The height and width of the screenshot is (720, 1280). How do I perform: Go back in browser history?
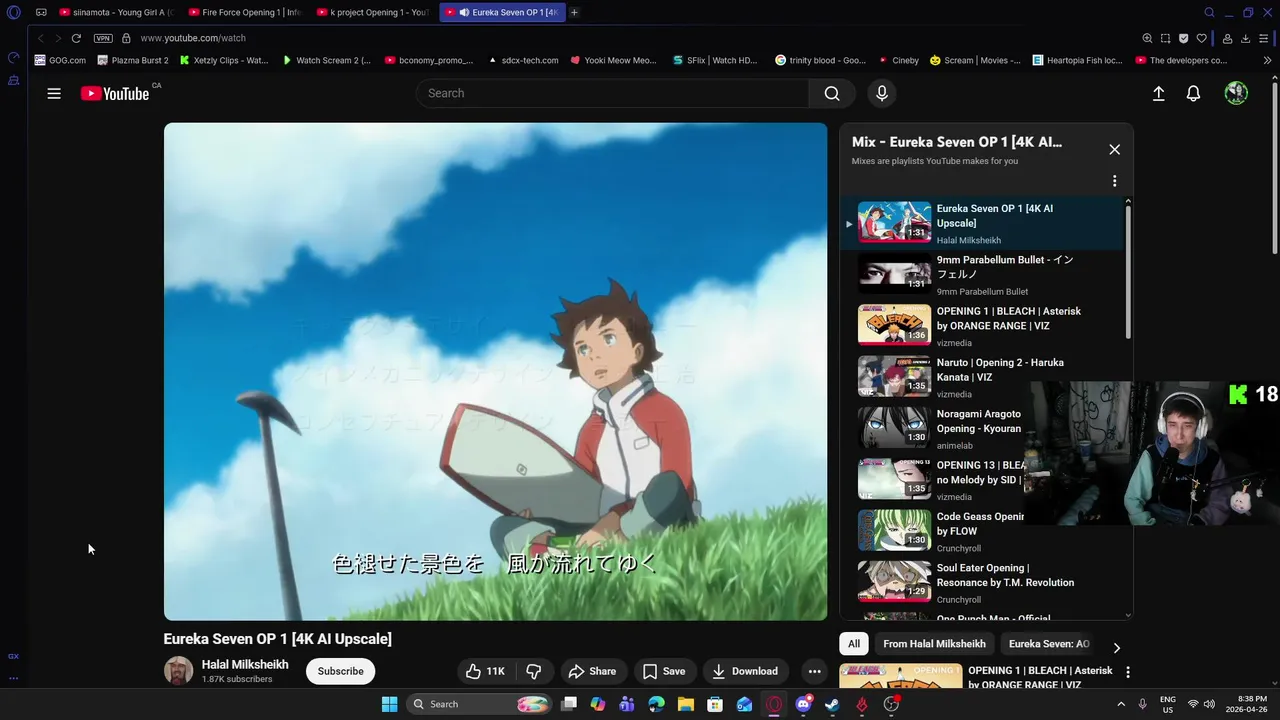point(41,38)
